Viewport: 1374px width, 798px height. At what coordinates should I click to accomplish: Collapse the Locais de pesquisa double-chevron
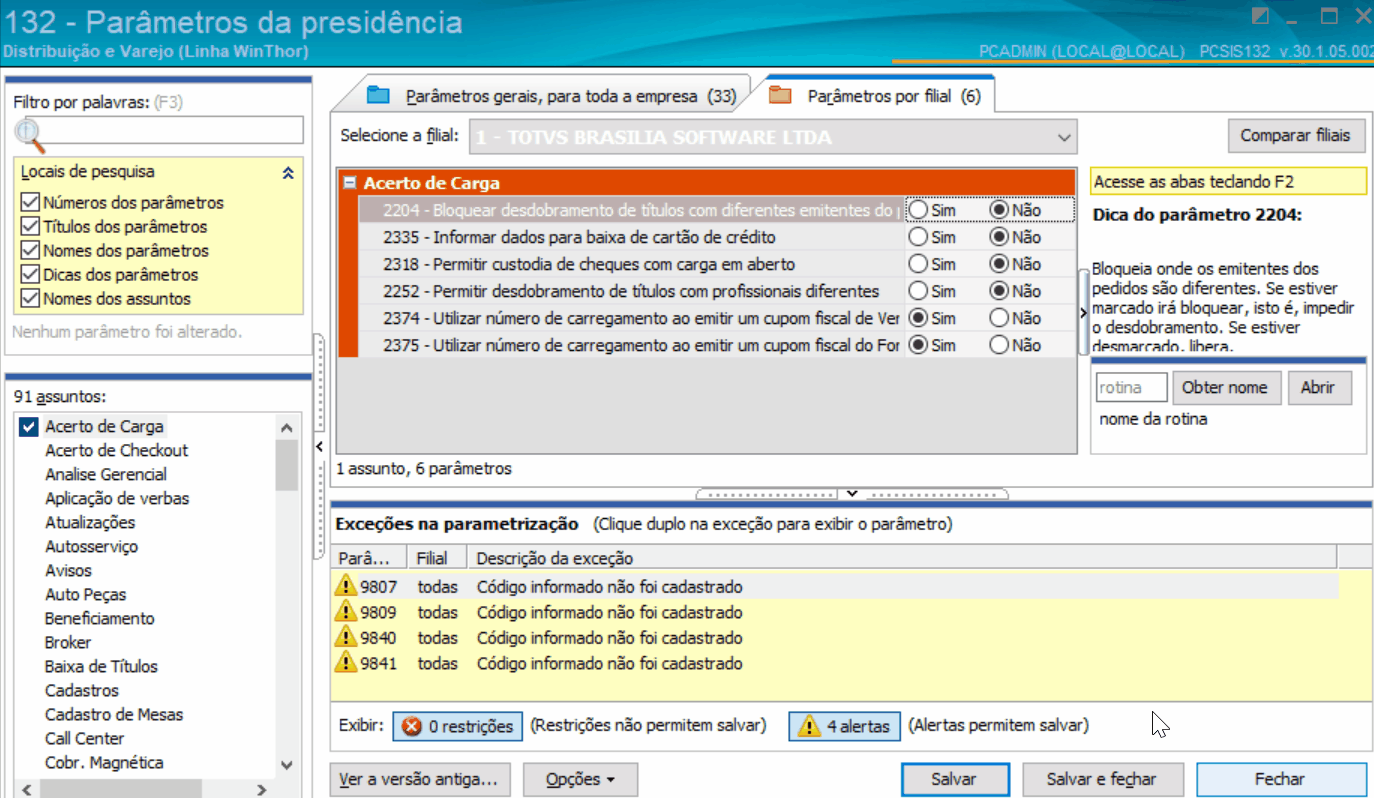(288, 173)
